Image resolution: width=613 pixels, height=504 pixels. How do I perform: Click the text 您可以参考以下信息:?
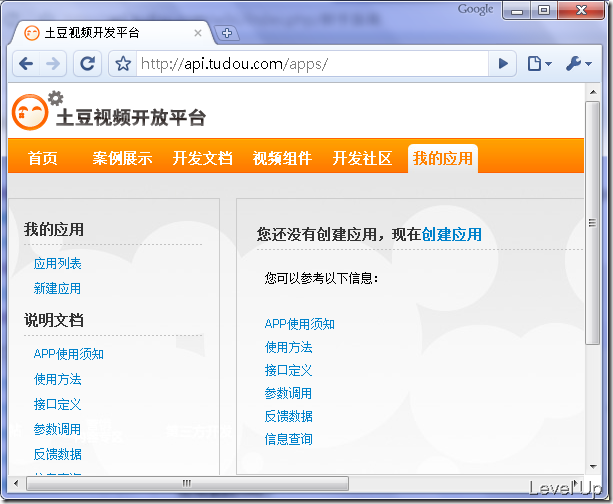click(321, 279)
